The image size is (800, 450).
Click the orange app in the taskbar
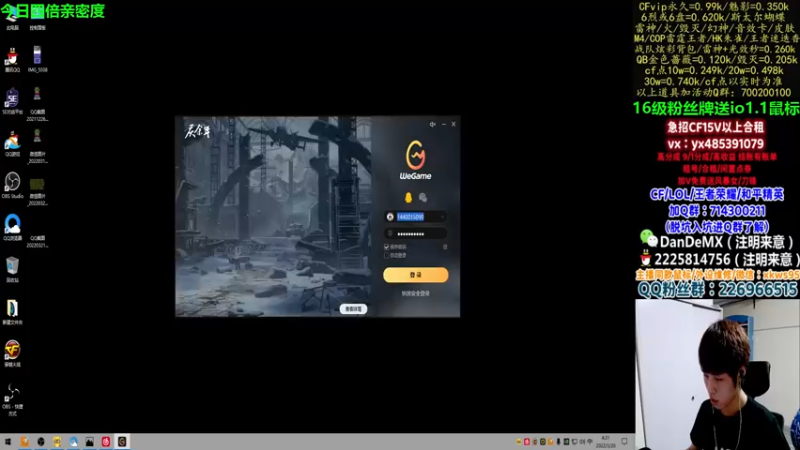tap(24, 442)
